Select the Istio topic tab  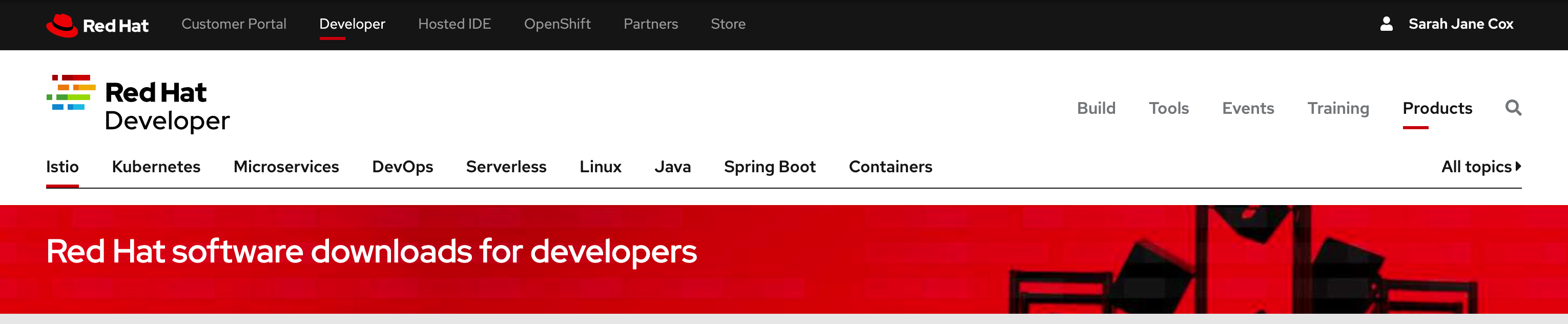click(62, 166)
